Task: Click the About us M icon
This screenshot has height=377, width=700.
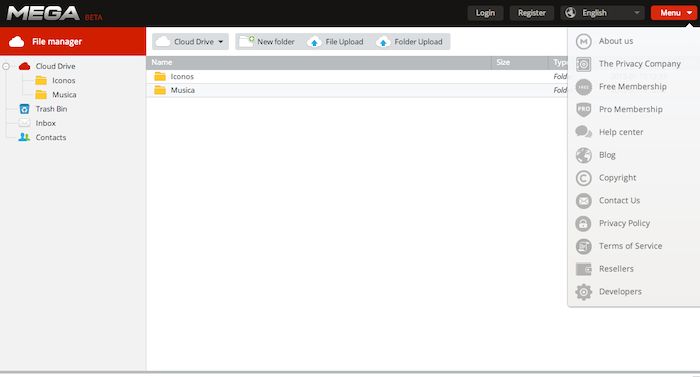Action: (x=583, y=42)
